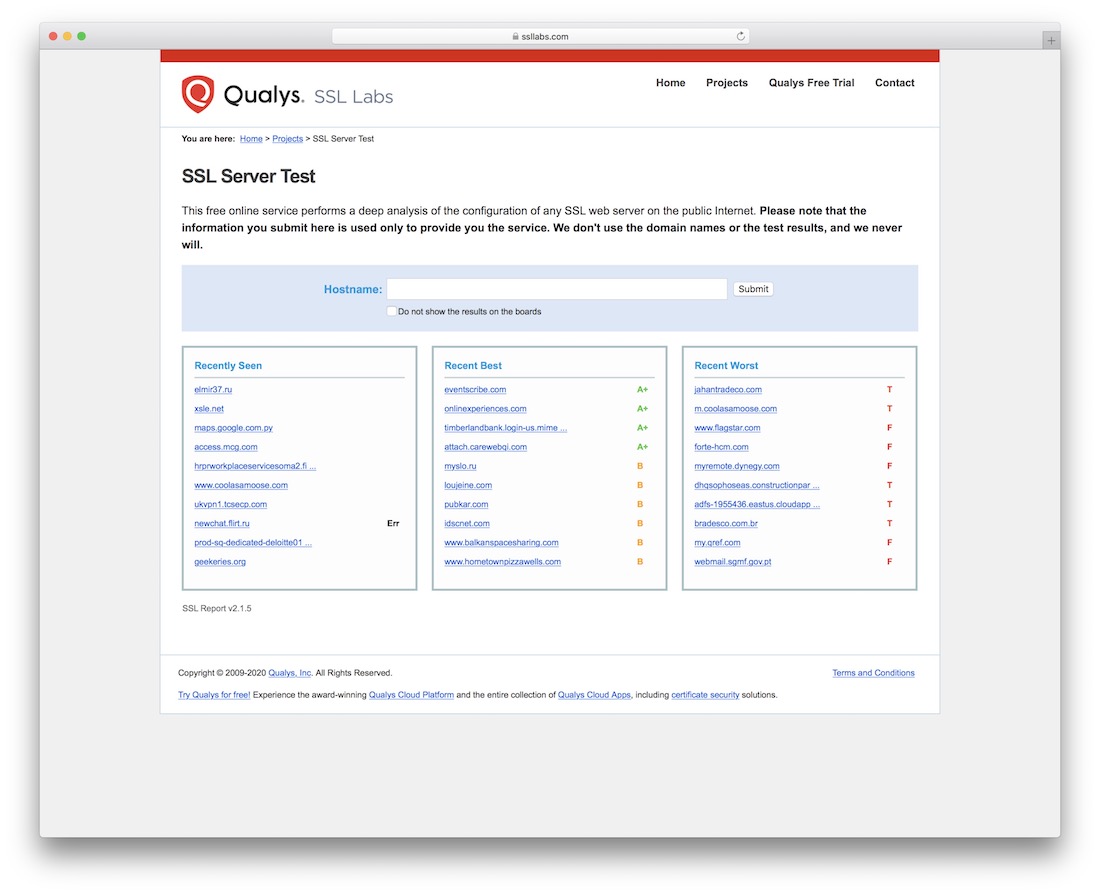Click the Err status next to newchat.flirt.ru
This screenshot has height=894, width=1100.
(393, 523)
